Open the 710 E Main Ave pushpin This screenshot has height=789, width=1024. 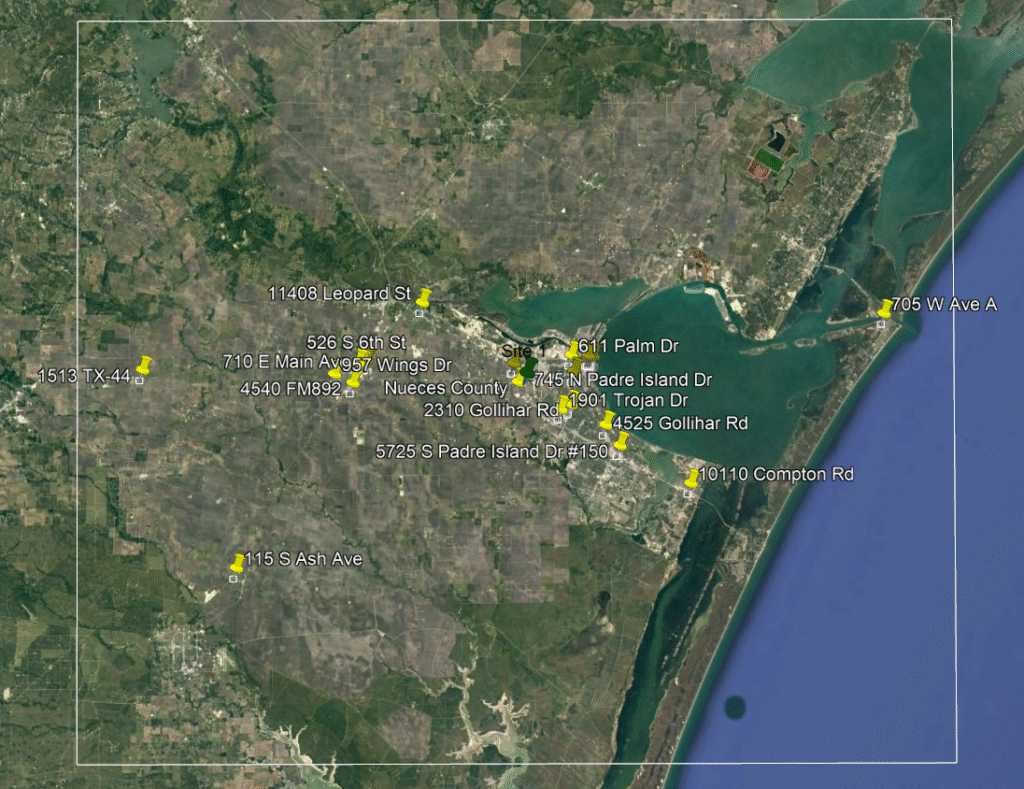click(335, 372)
